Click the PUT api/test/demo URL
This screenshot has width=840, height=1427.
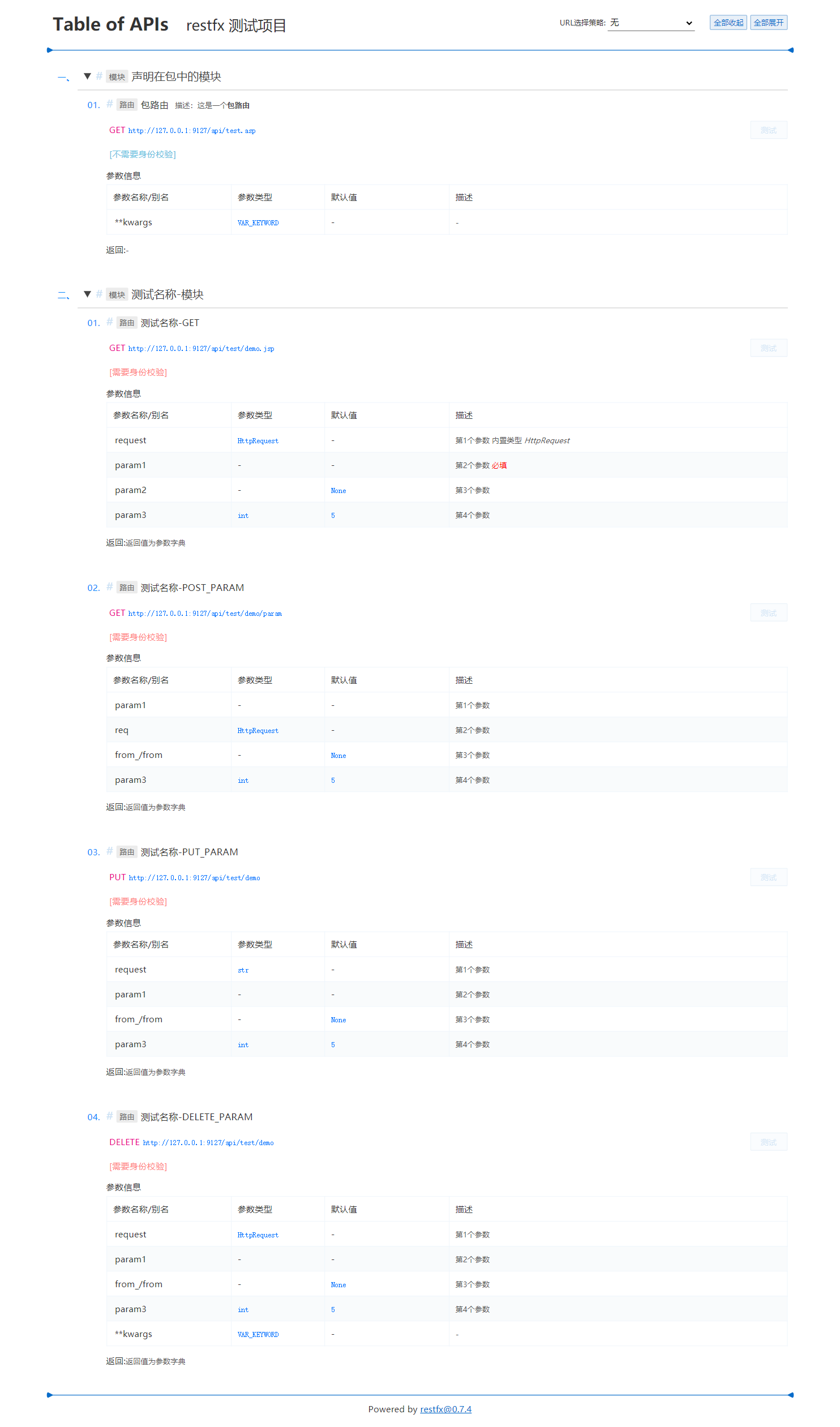(x=194, y=879)
